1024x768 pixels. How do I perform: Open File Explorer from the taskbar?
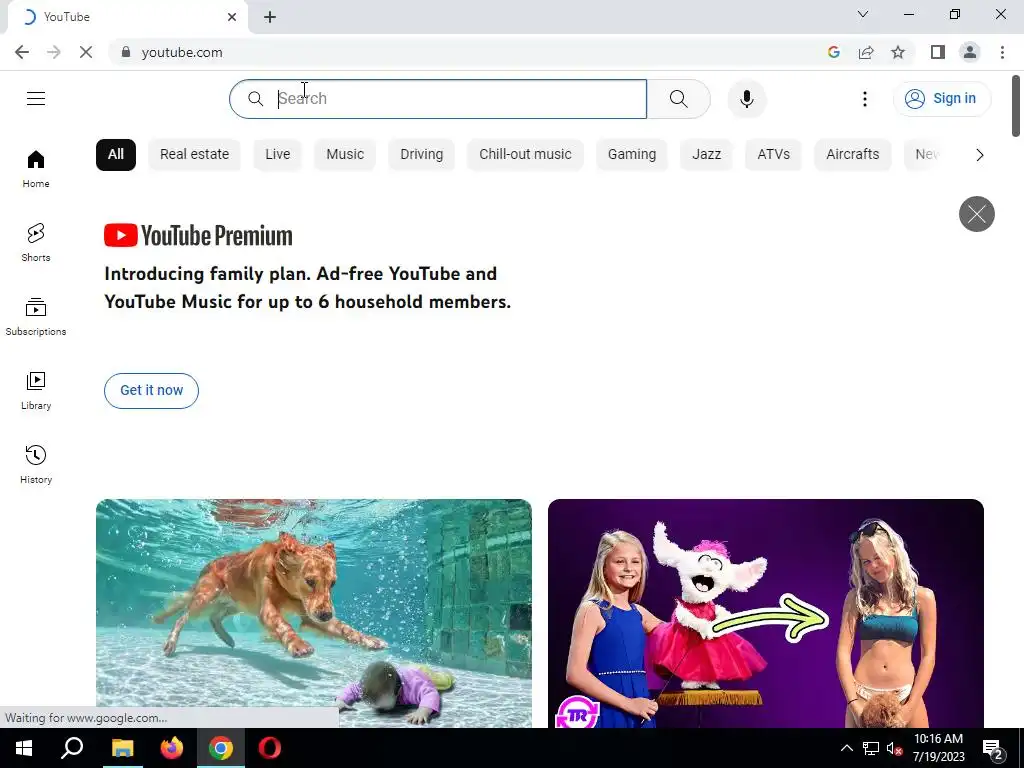(122, 748)
